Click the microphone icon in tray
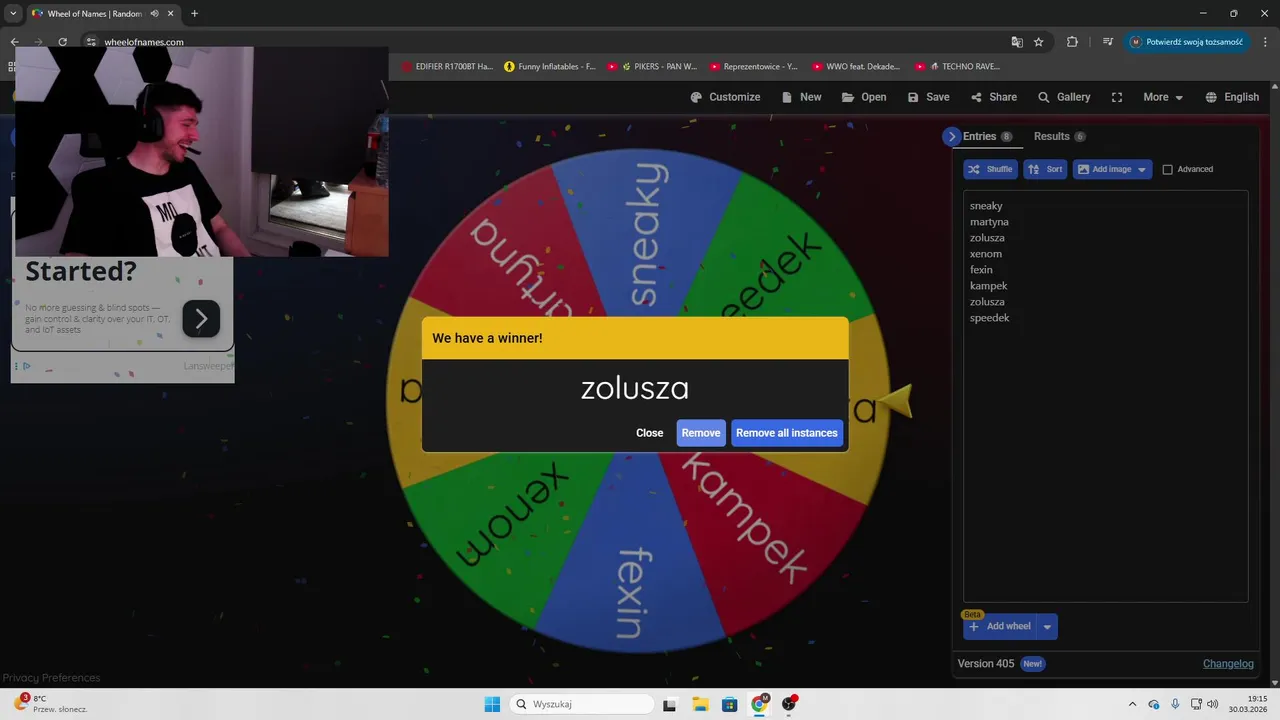The image size is (1280, 720). pyautogui.click(x=1175, y=704)
